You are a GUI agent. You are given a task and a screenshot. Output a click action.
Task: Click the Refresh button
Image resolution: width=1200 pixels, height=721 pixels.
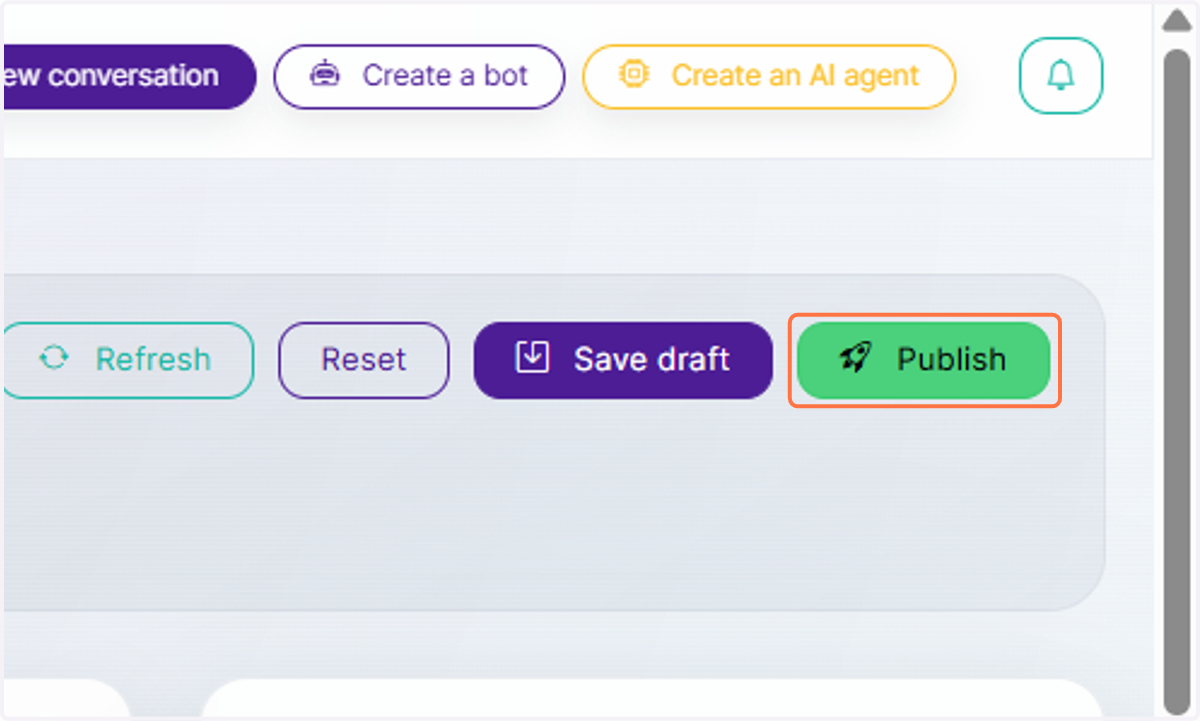pos(127,360)
